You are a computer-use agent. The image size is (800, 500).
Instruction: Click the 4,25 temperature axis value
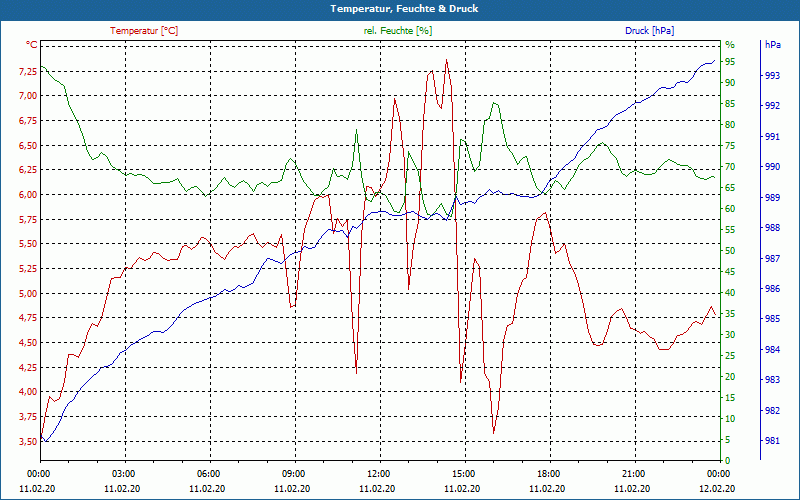28,367
